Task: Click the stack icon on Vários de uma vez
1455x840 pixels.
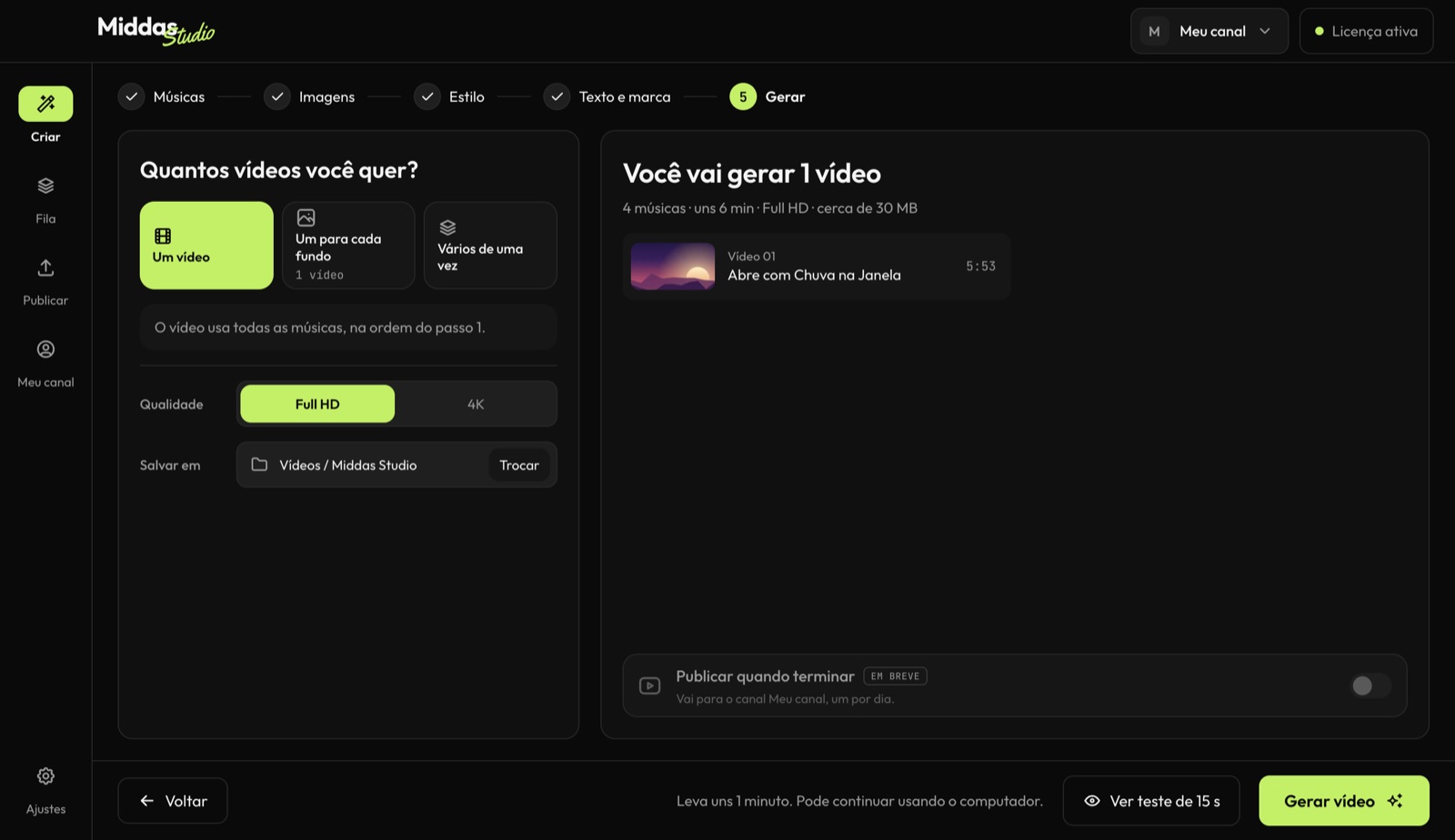Action: [x=447, y=227]
